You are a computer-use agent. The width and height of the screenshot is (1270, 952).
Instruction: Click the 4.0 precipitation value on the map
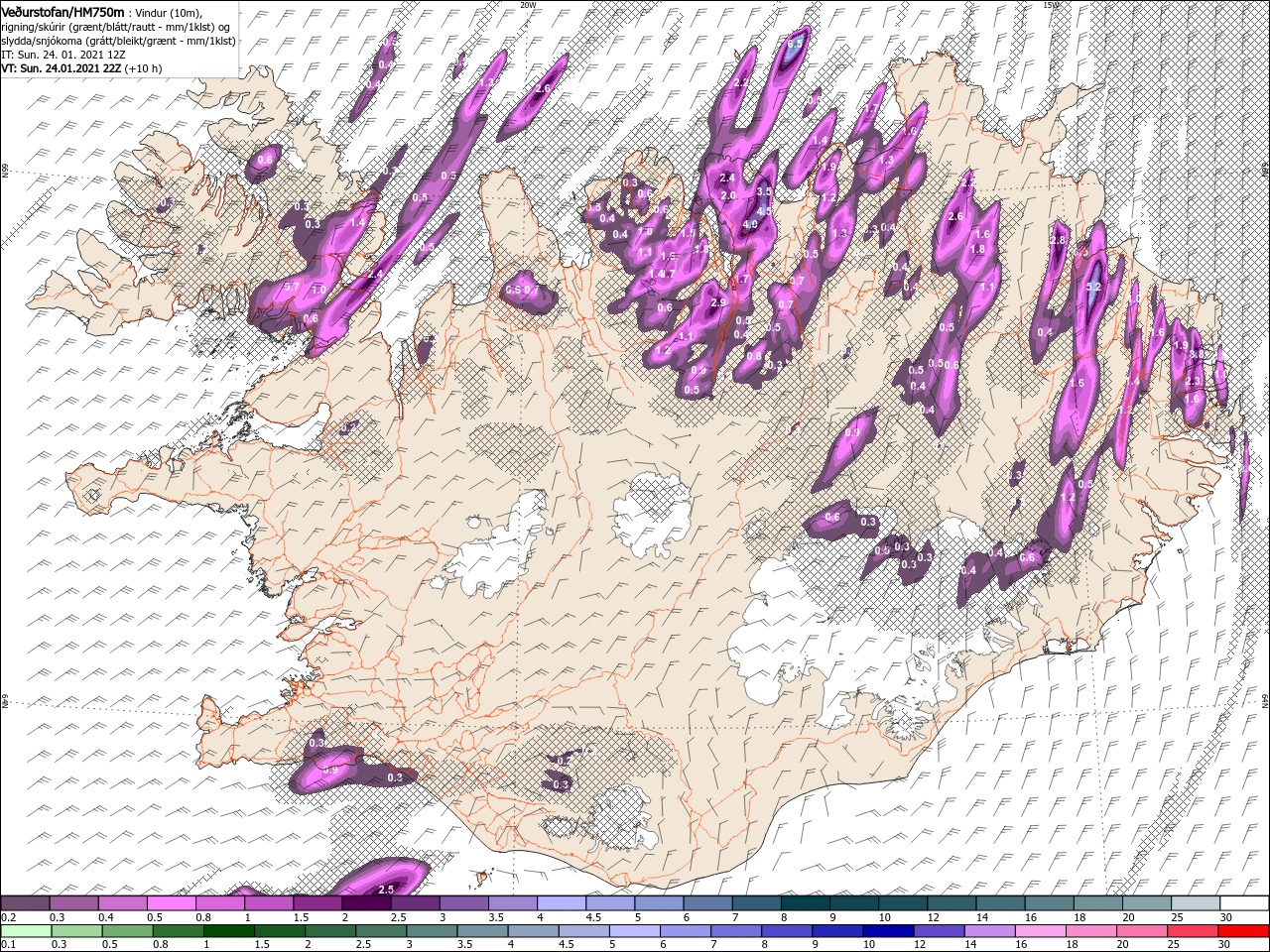(x=751, y=225)
